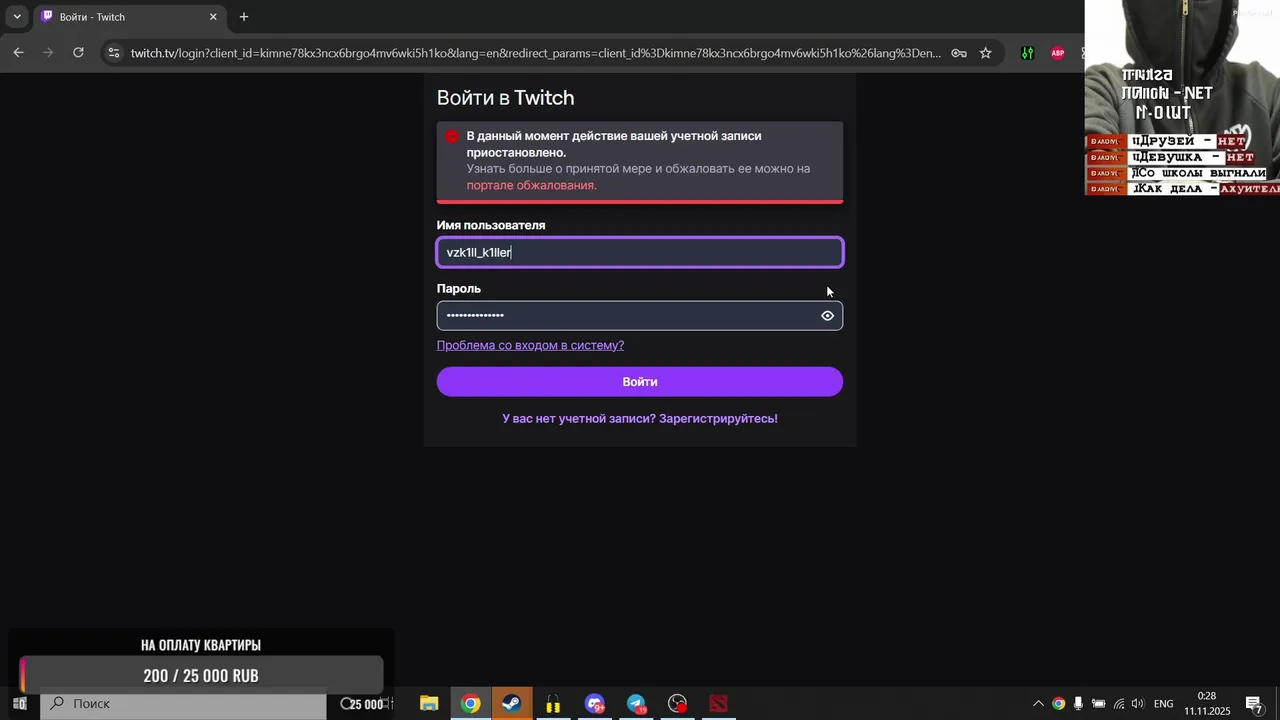
Task: Open the purple round app with notification badge
Action: tap(595, 704)
